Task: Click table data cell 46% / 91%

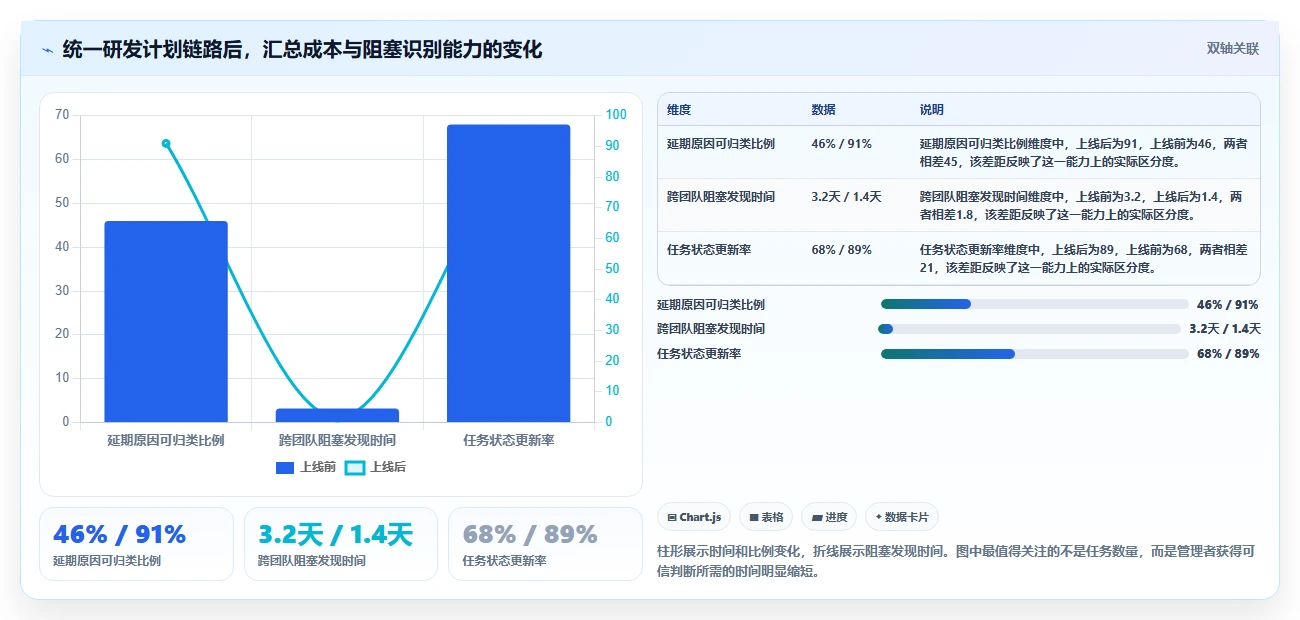Action: pyautogui.click(x=841, y=144)
